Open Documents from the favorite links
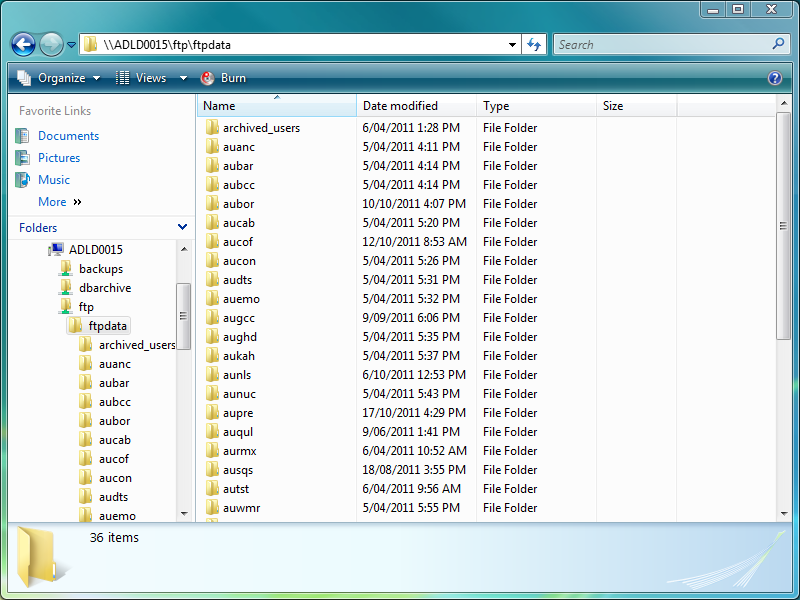Screen dimensions: 800x600 (x=67, y=135)
